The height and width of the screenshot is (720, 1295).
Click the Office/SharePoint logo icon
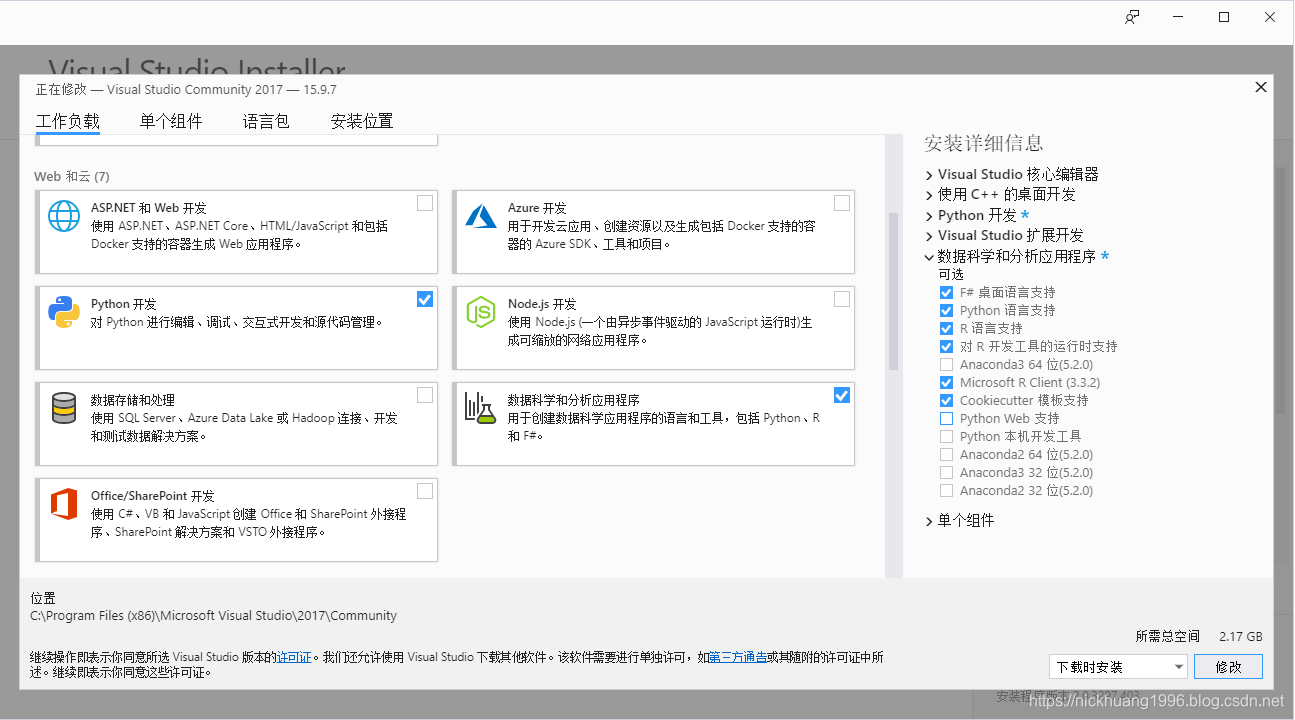(64, 504)
